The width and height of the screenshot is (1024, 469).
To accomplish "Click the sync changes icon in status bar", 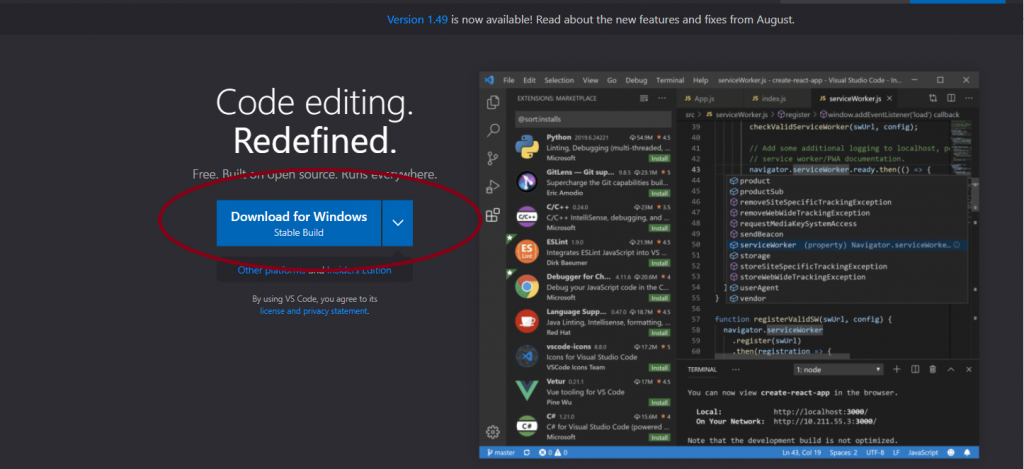I will coord(527,453).
